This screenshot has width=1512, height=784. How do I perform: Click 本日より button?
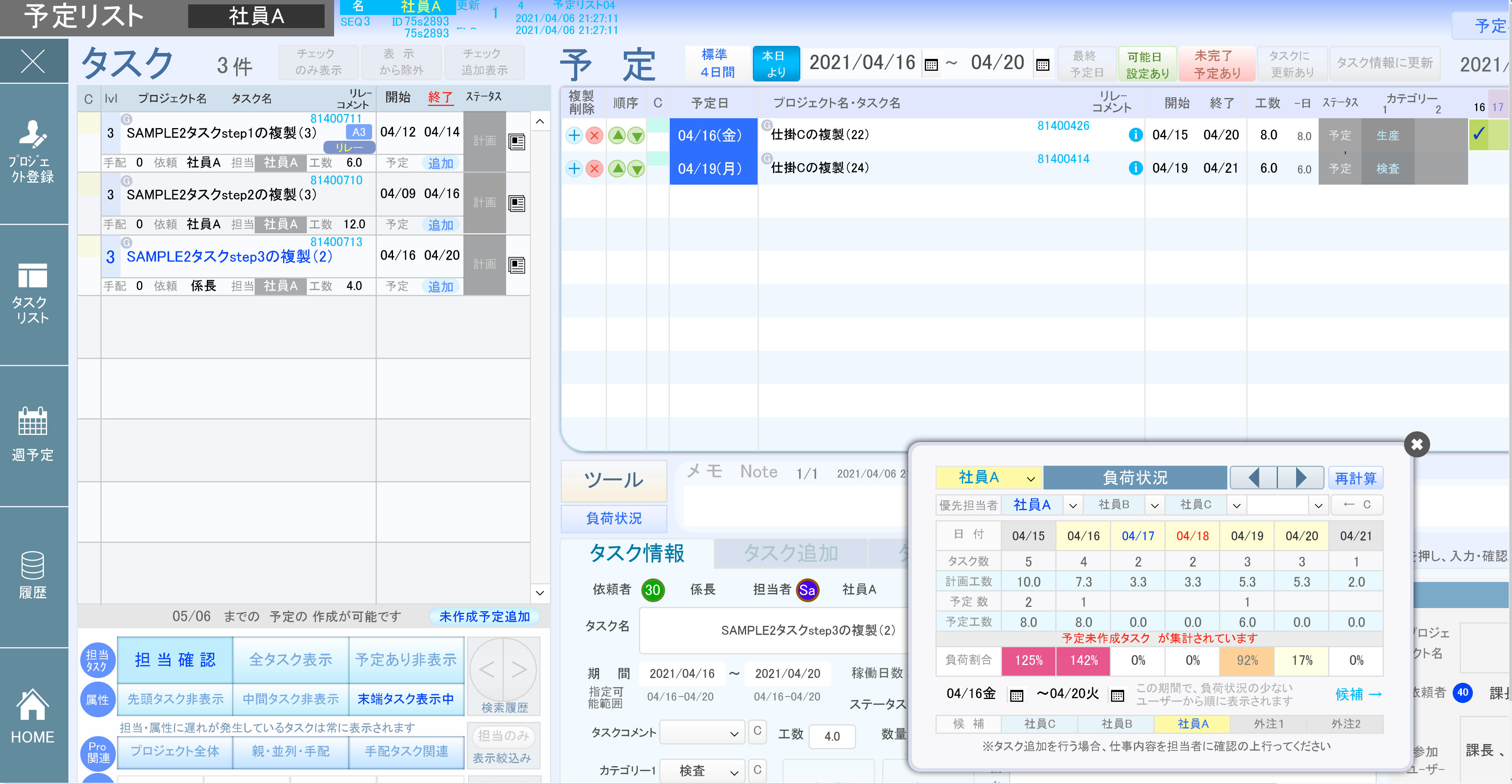tap(776, 63)
